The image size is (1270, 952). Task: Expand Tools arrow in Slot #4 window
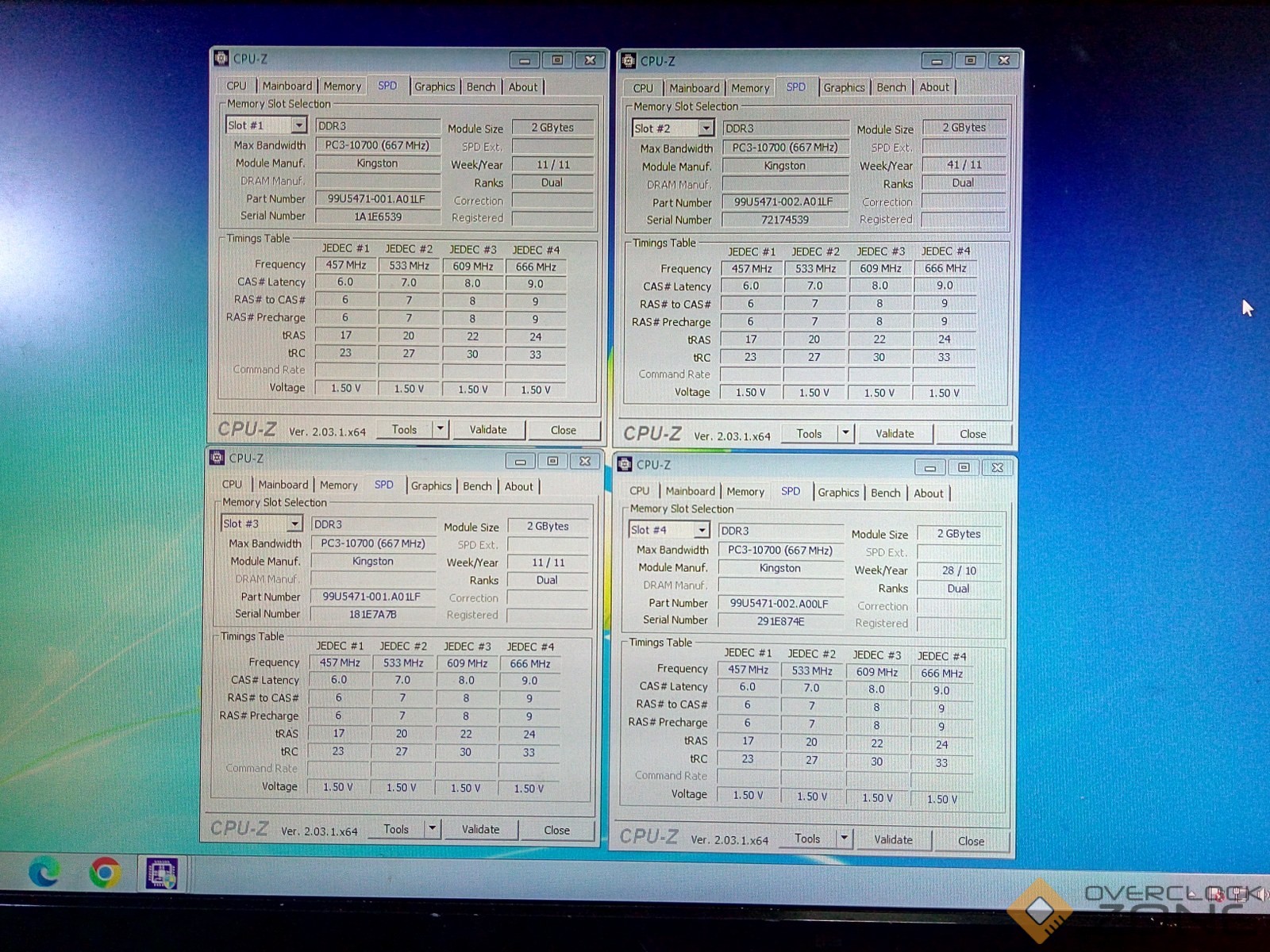[x=844, y=839]
